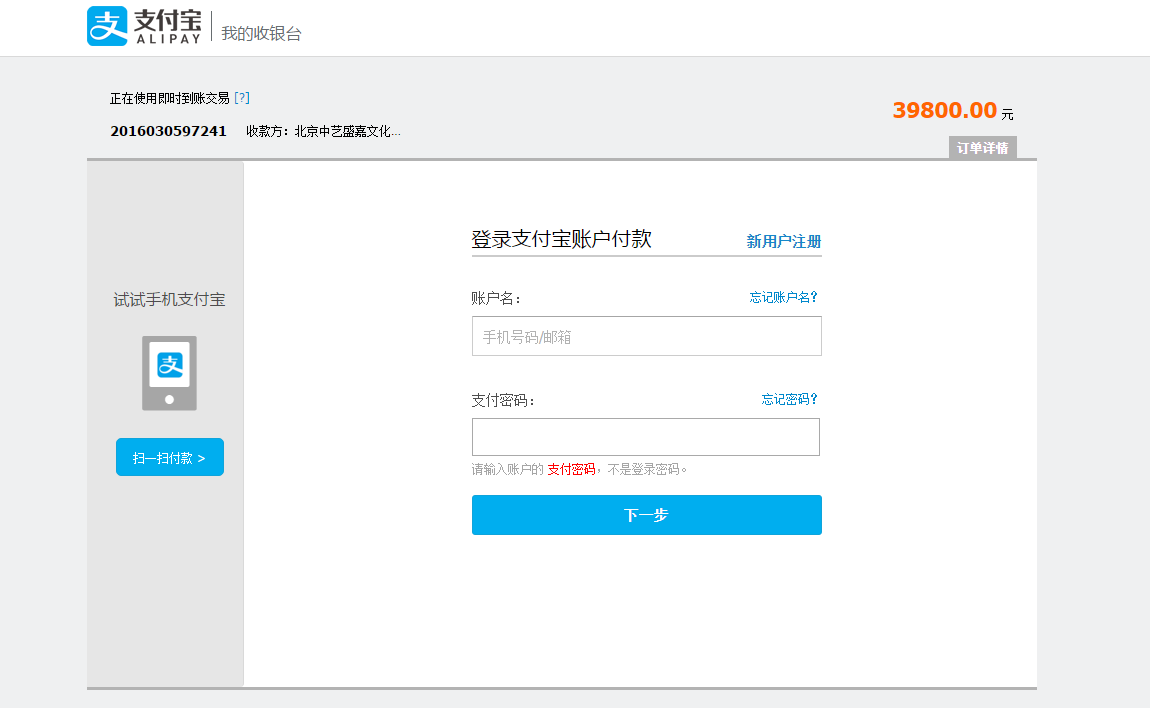The height and width of the screenshot is (708, 1150).
Task: Click the Alipay logo in the header
Action: 144,26
